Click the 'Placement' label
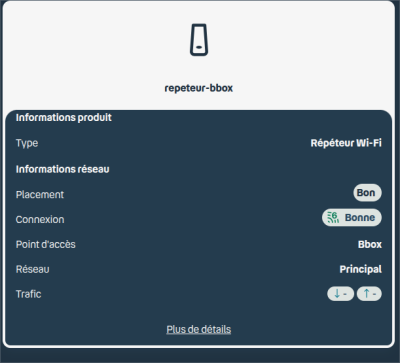Screen dimensions: 400x363 [x=40, y=194]
